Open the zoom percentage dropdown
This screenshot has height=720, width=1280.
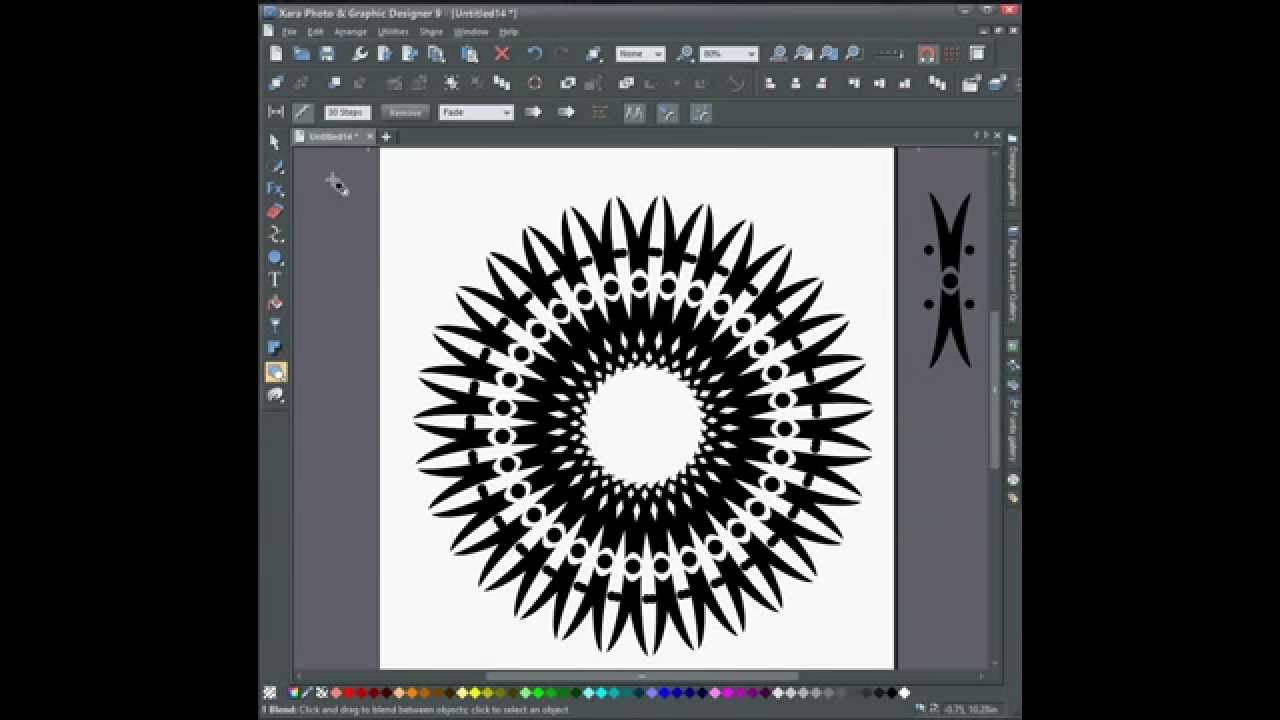tap(752, 54)
